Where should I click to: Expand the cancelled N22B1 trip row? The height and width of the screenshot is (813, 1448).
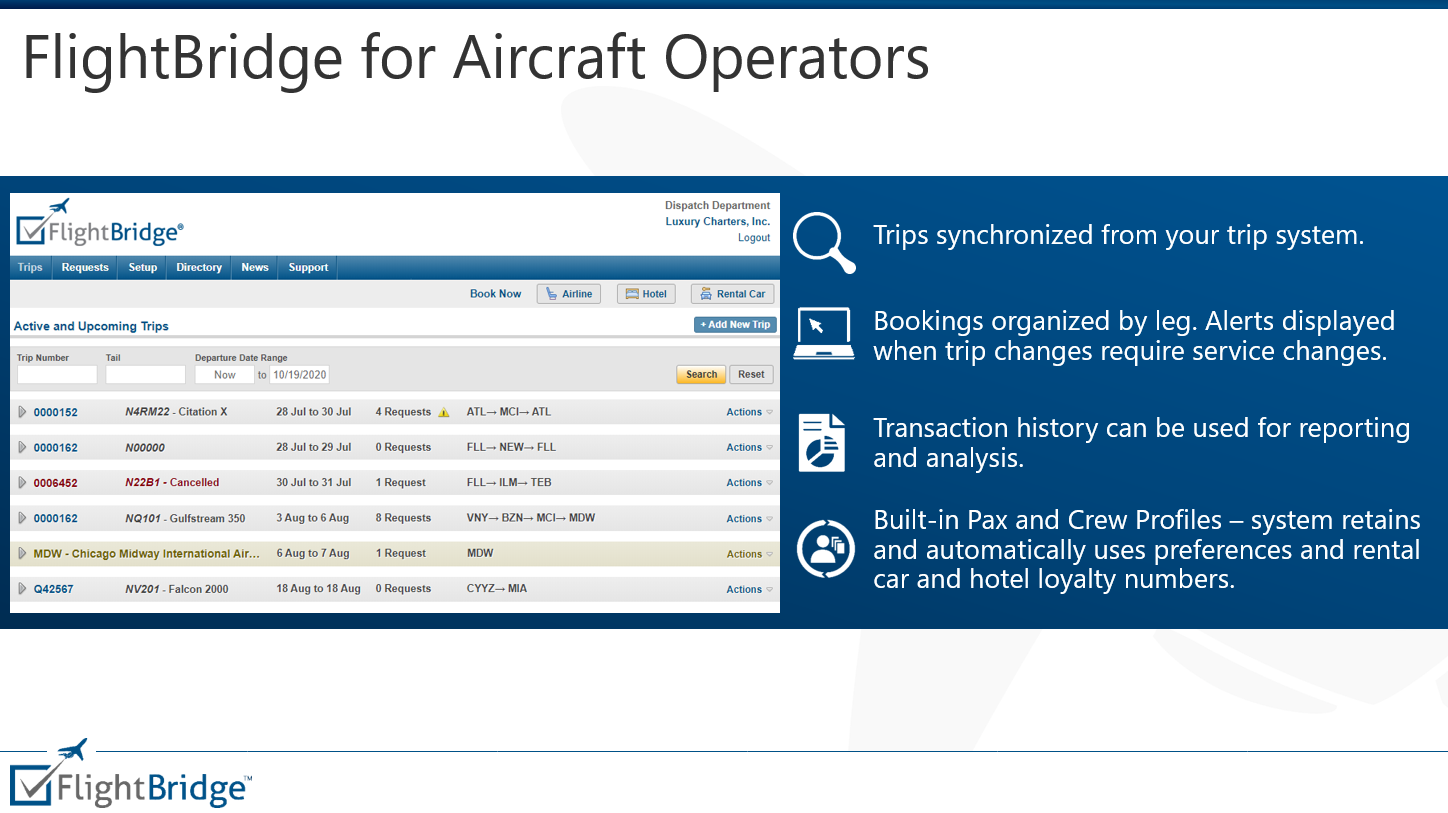[21, 482]
